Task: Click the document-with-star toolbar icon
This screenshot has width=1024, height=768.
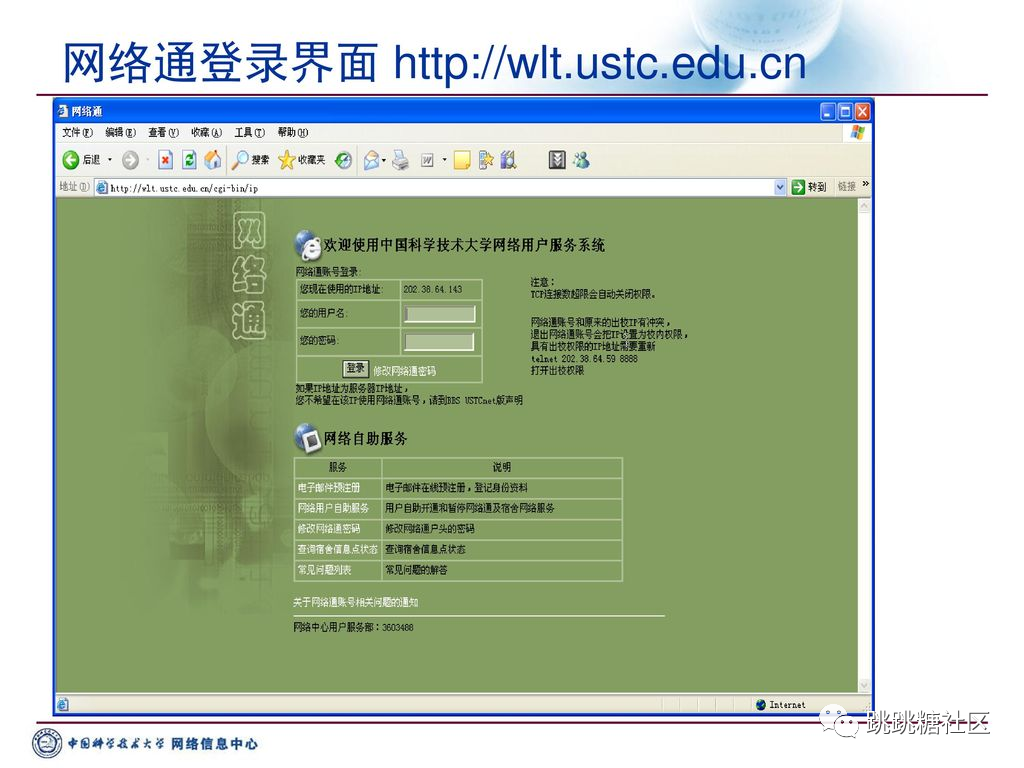Action: click(485, 159)
